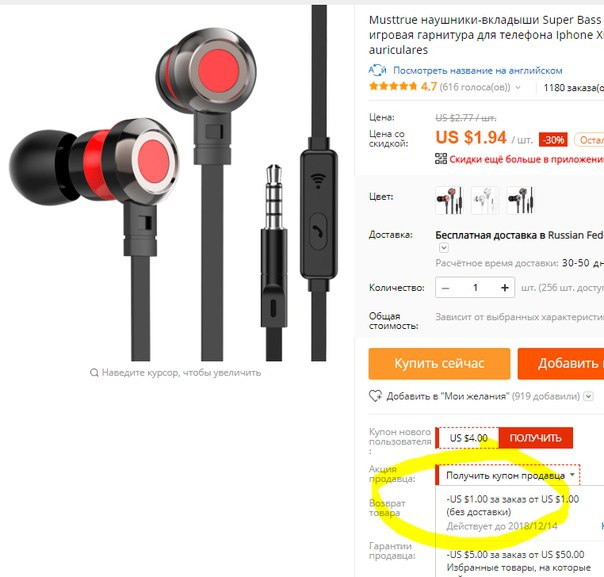Click the heart wishlist icon
Screen dimensions: 604x577
[375, 396]
